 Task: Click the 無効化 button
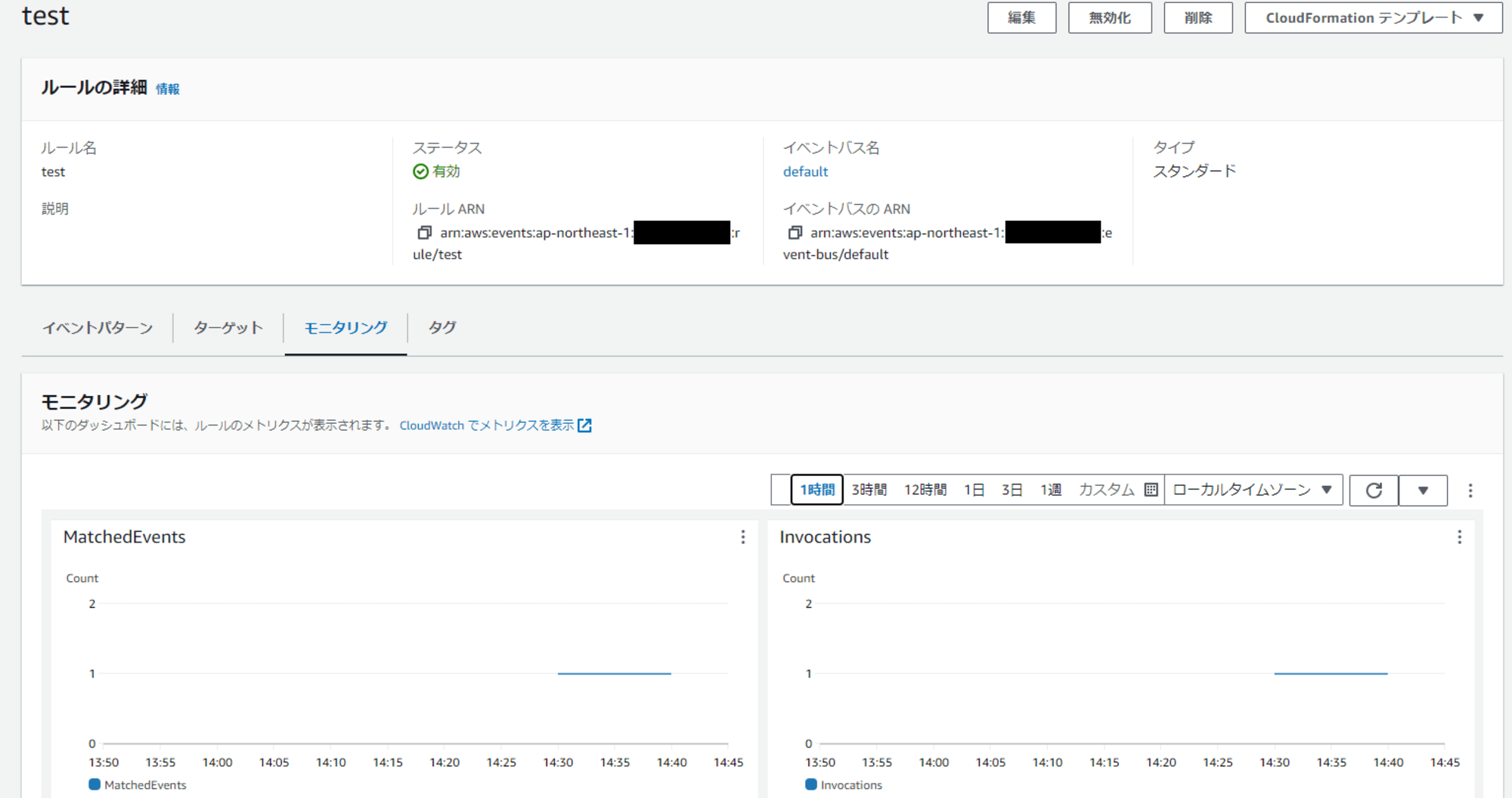click(x=1110, y=18)
